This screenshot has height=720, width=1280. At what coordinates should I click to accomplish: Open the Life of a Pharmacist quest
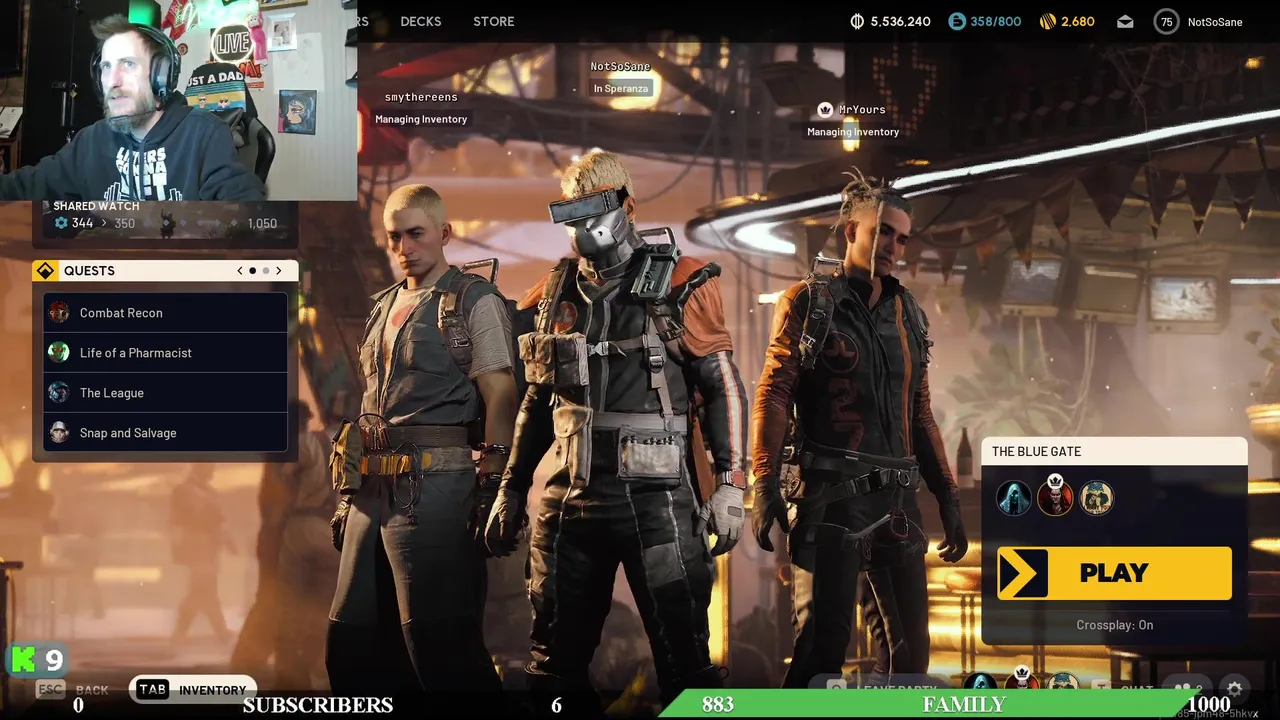click(x=166, y=353)
